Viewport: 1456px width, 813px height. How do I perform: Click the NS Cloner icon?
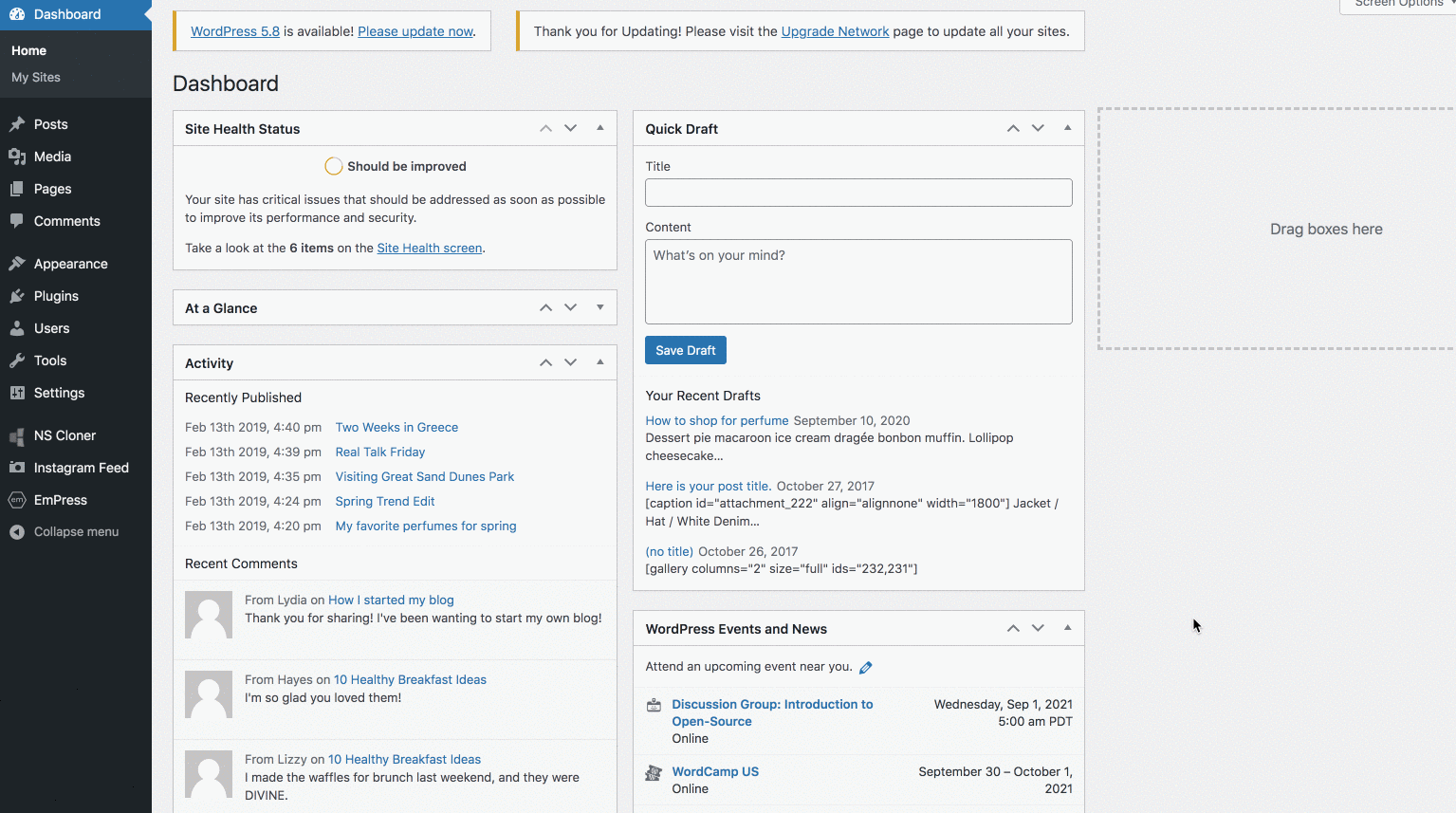17,435
